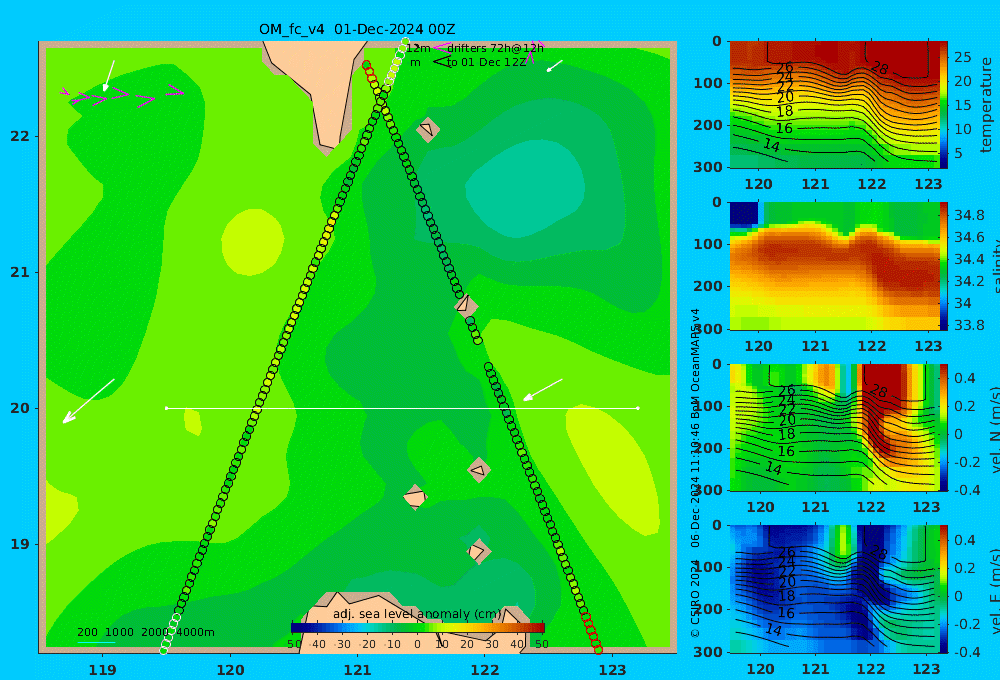This screenshot has width=1000, height=680.
Task: Click the island near 121.5E 19.3N
Action: pos(415,498)
